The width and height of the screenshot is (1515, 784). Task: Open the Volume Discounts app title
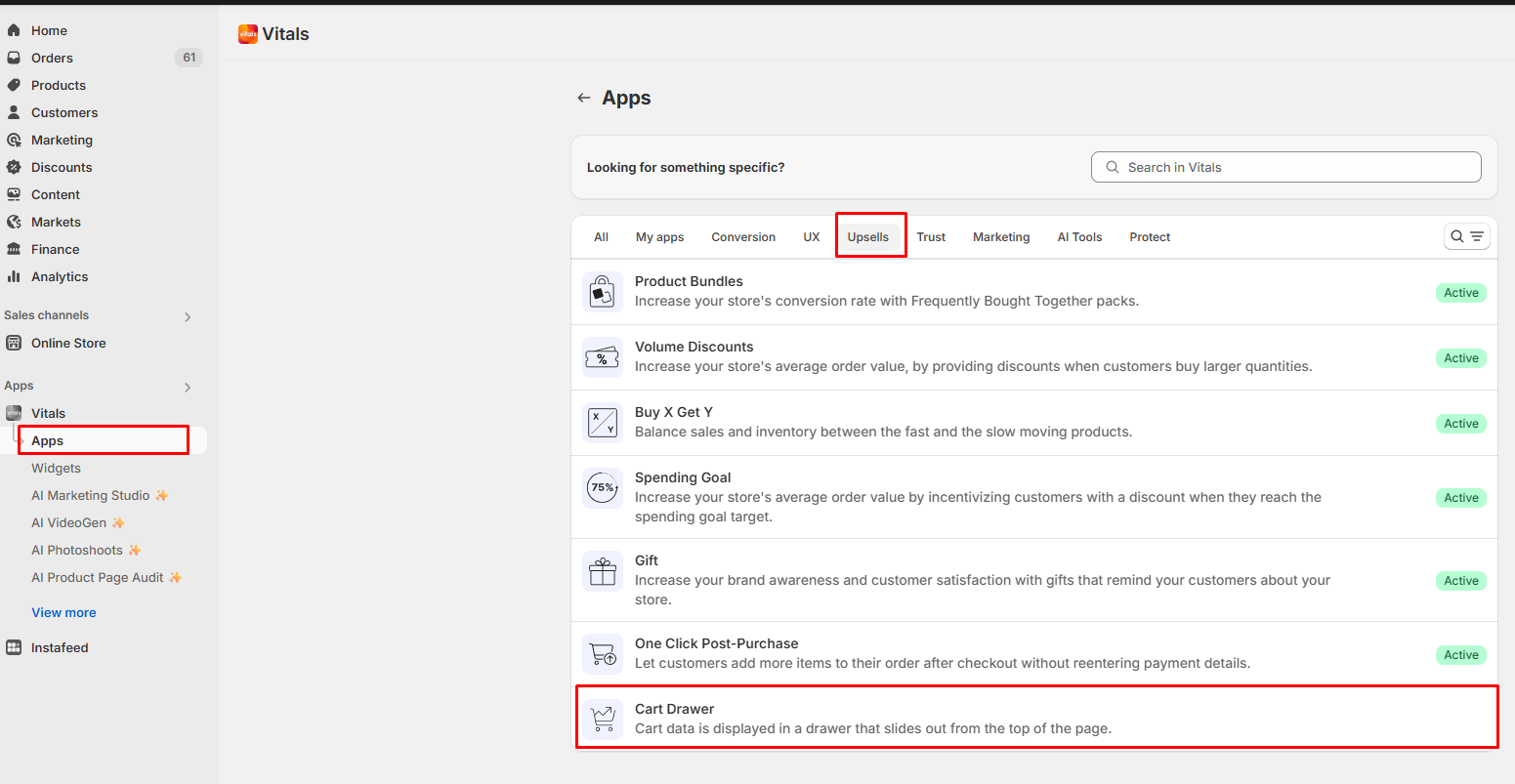point(694,347)
